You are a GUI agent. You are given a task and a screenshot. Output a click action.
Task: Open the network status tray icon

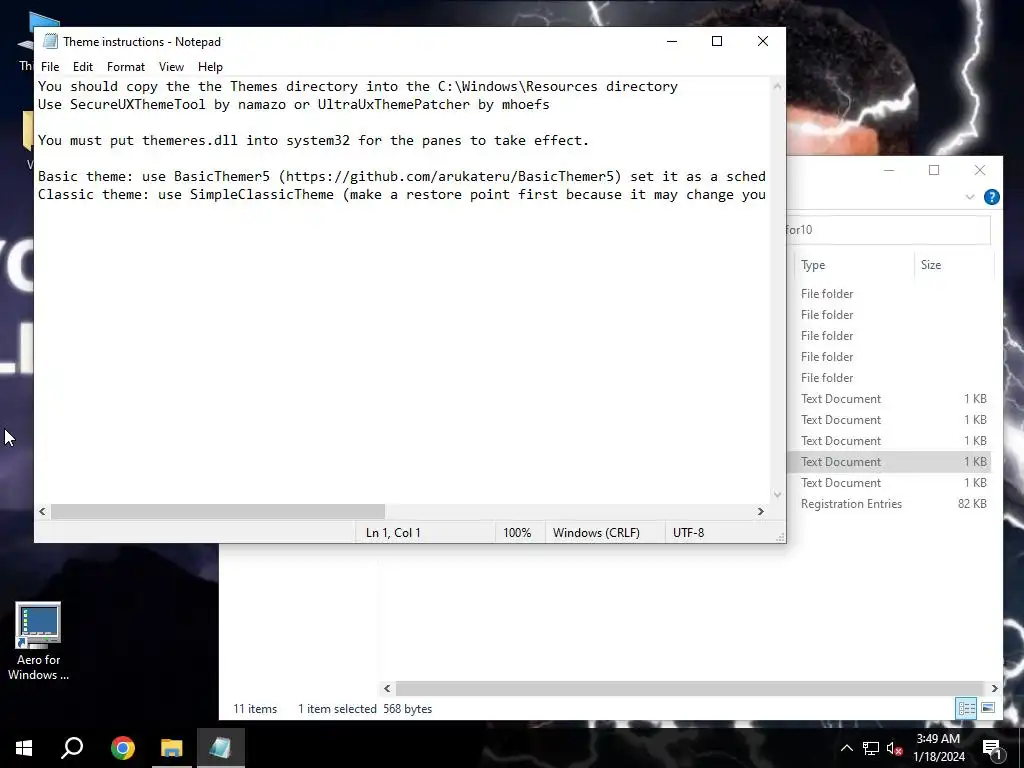(x=871, y=748)
